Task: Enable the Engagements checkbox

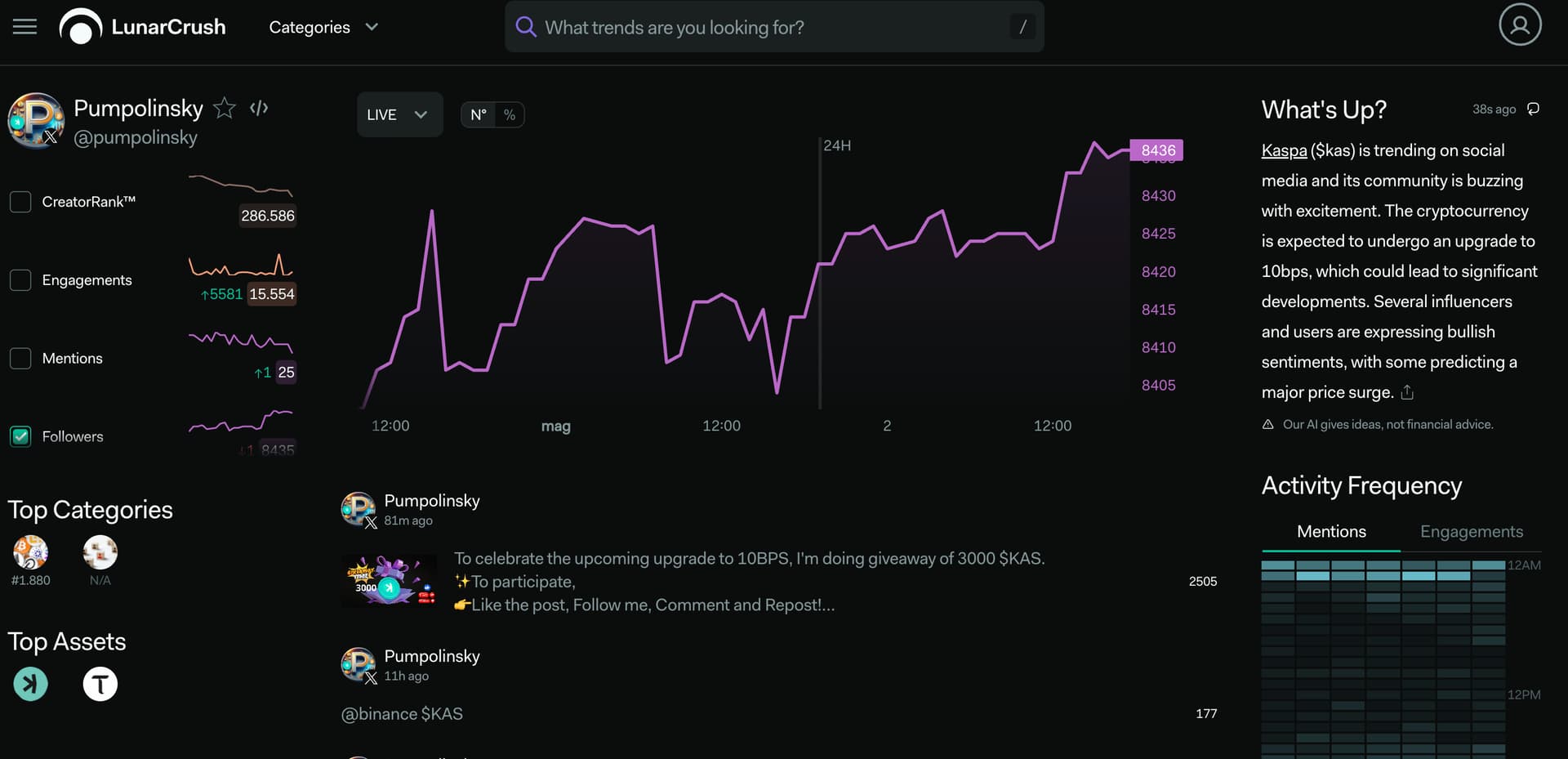Action: pos(20,280)
